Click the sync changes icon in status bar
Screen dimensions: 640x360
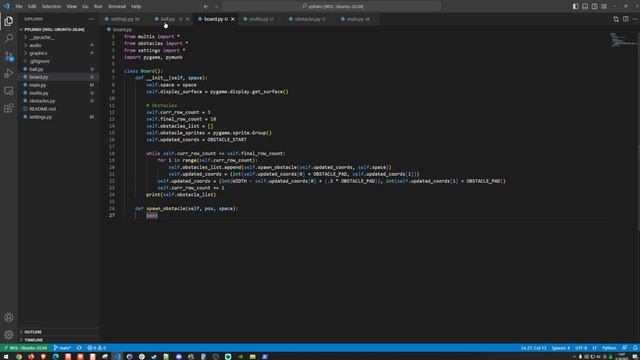pos(79,348)
